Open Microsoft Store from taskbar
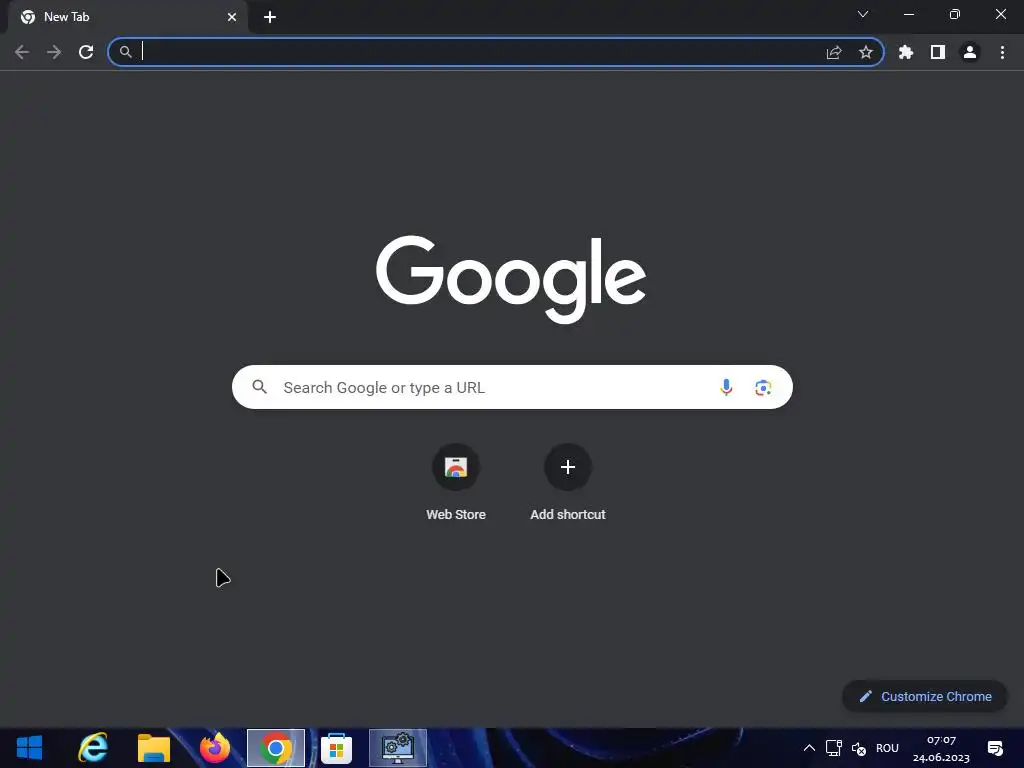The height and width of the screenshot is (768, 1024). click(336, 748)
